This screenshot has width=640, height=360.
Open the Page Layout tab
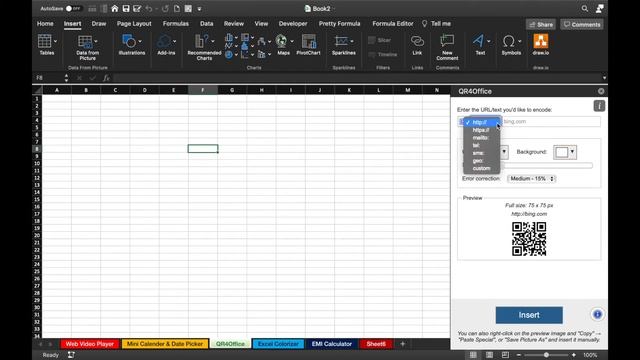coord(134,24)
